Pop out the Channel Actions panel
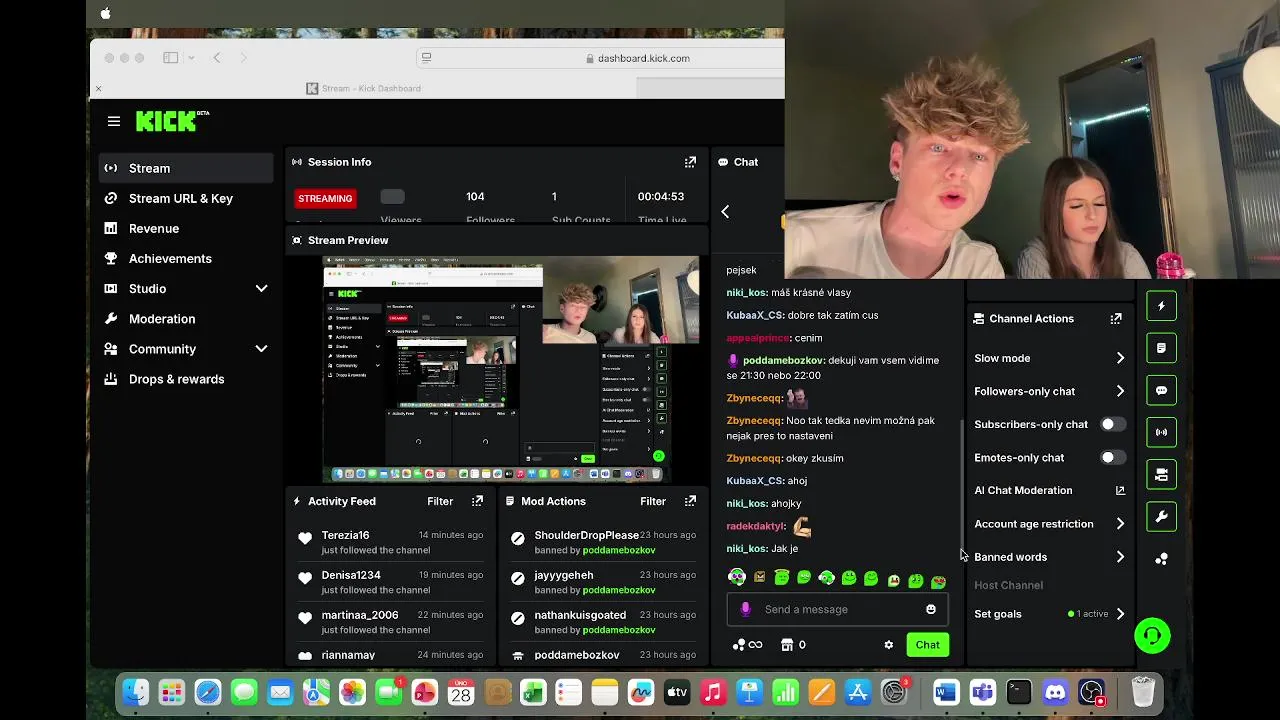1280x720 pixels. (1116, 318)
